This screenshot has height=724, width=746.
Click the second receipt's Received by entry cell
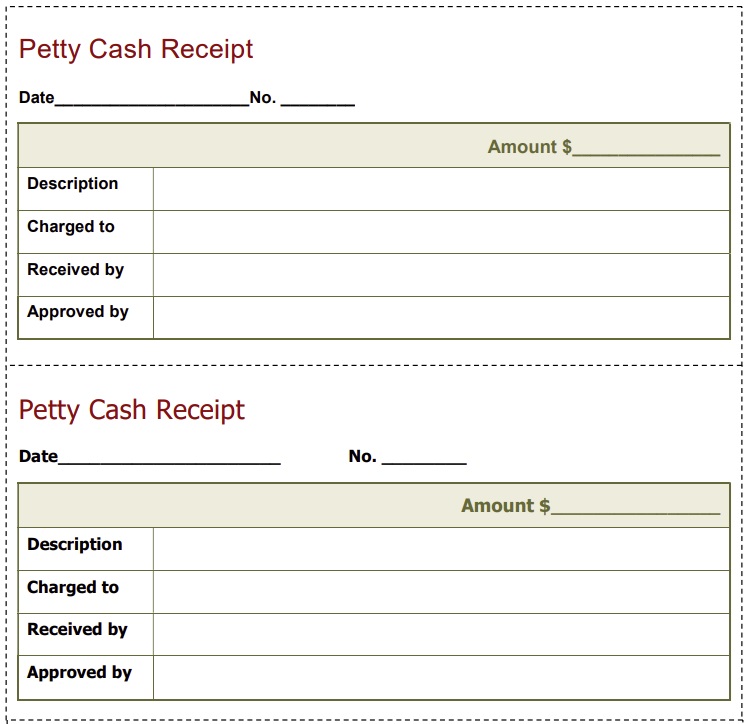click(x=441, y=635)
